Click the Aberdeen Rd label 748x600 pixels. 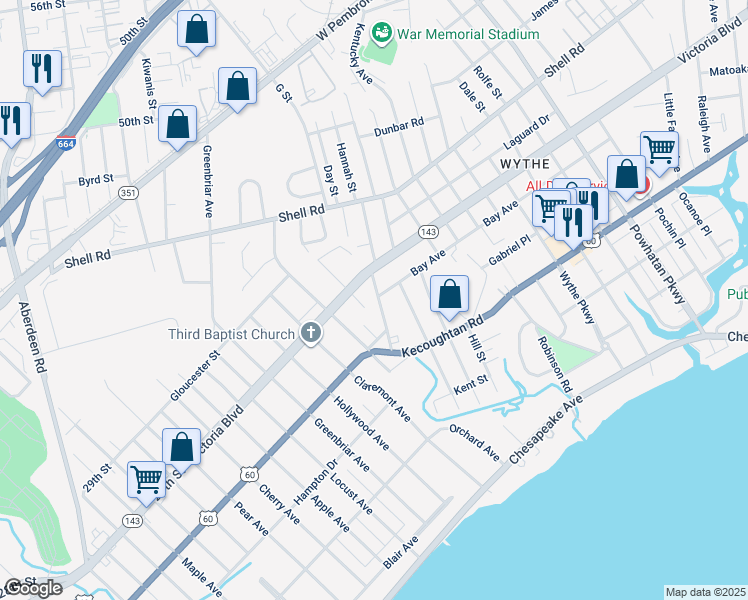click(32, 337)
